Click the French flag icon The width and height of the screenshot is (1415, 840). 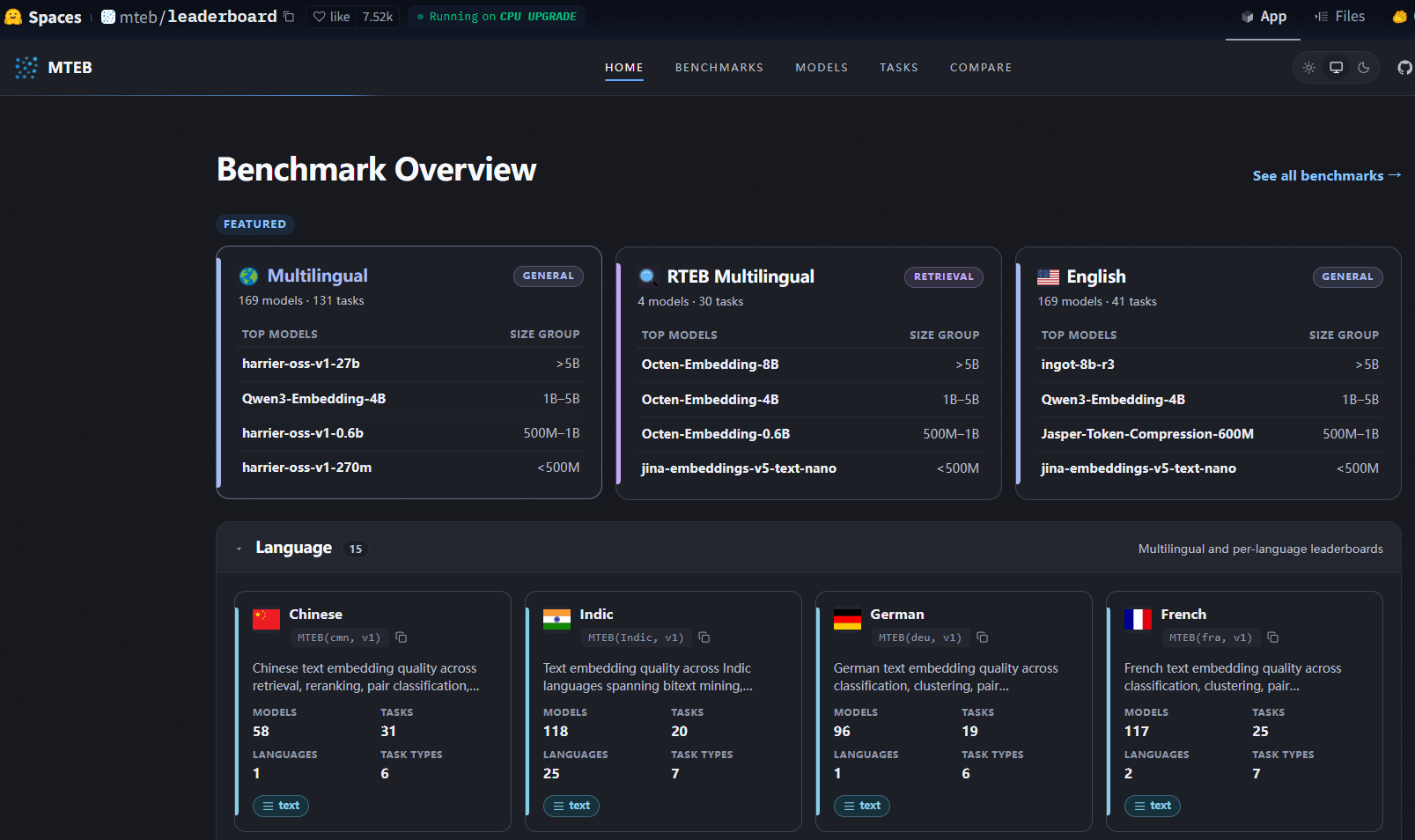coord(1138,619)
